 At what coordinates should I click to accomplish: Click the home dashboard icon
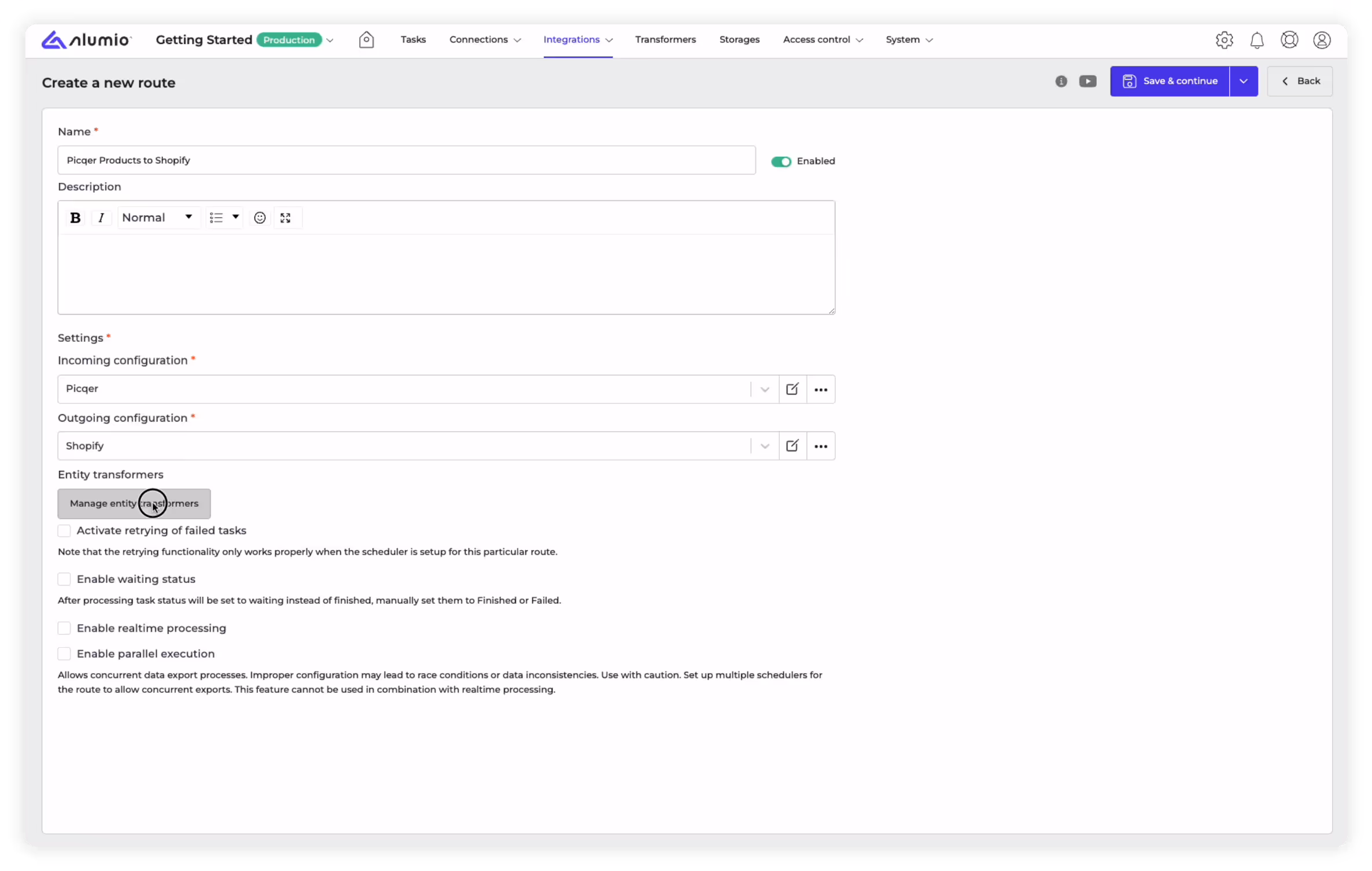pyautogui.click(x=366, y=40)
